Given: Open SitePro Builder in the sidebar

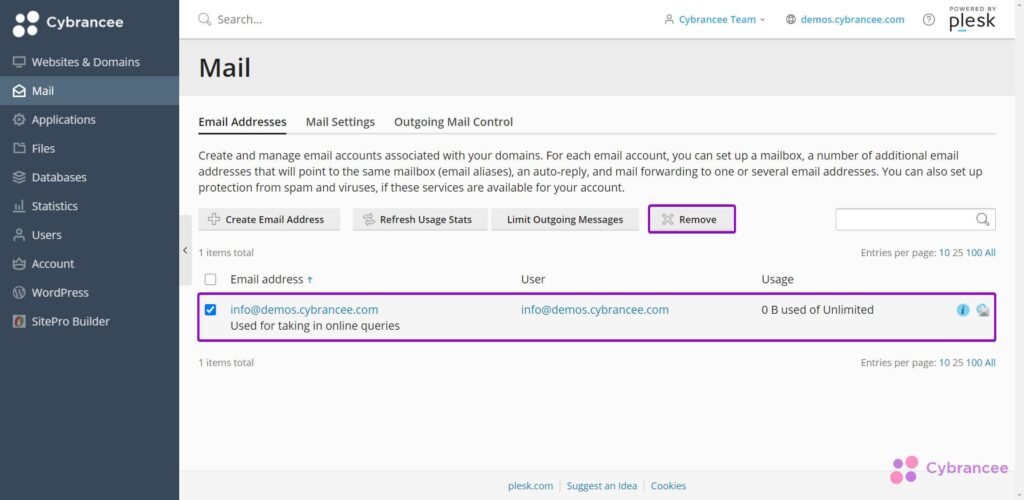Looking at the screenshot, I should 89,321.
